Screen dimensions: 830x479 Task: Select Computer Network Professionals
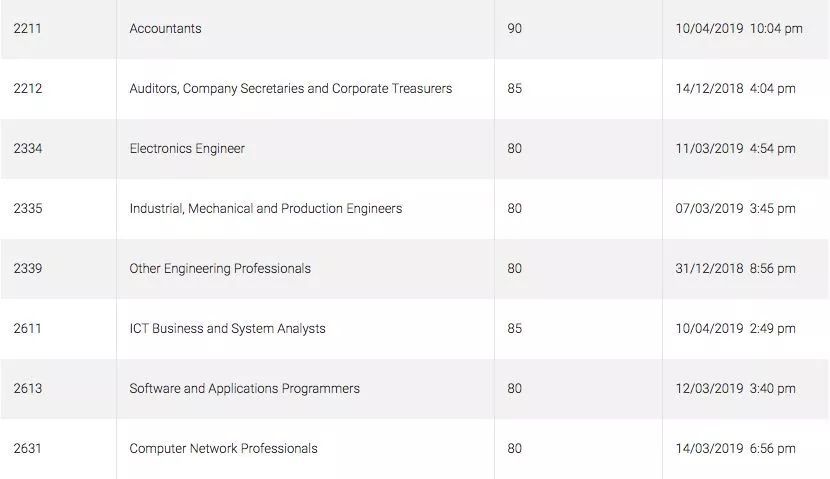tap(223, 448)
